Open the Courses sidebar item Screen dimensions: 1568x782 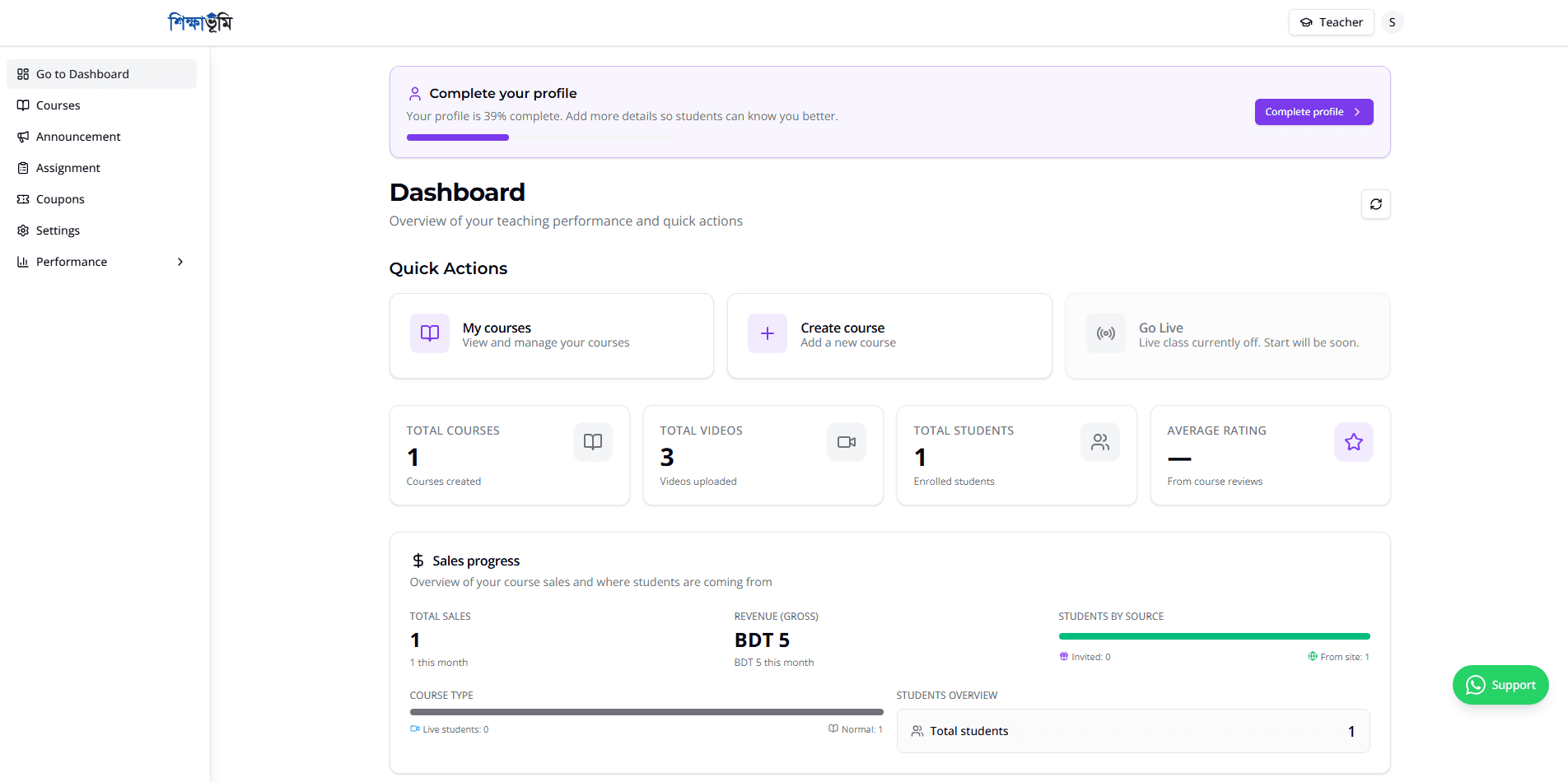coord(102,105)
